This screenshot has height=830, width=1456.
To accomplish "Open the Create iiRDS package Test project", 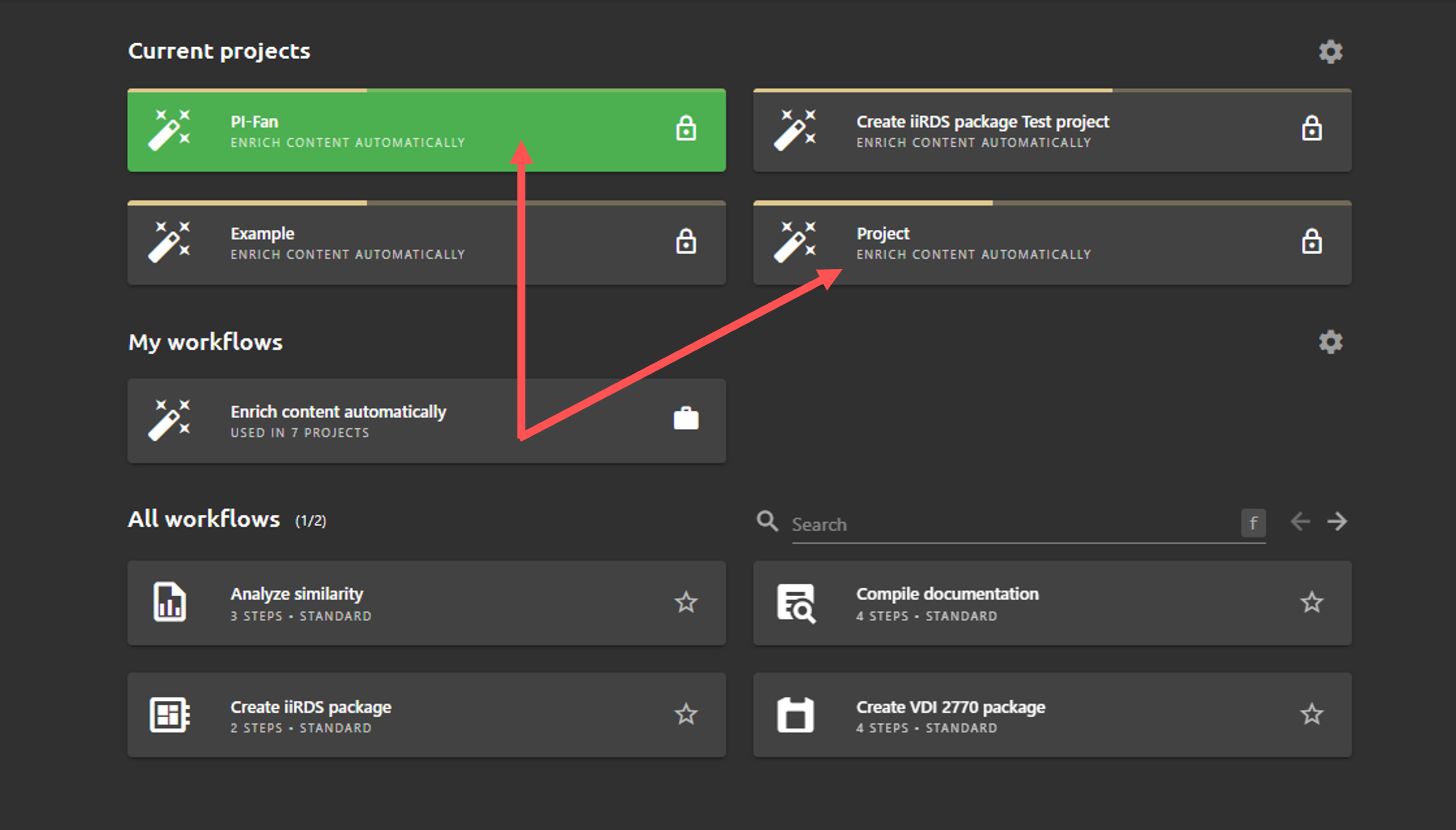I will point(1052,130).
